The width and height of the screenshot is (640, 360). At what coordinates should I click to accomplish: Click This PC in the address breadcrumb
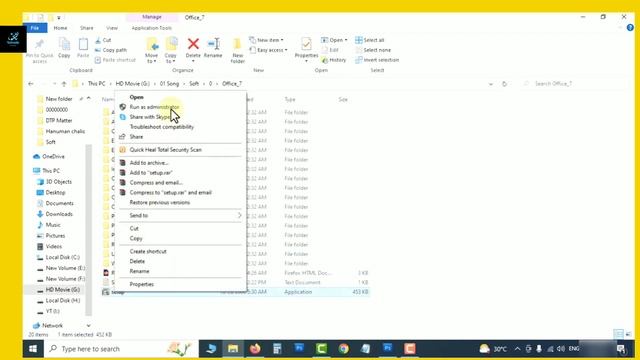coord(97,83)
